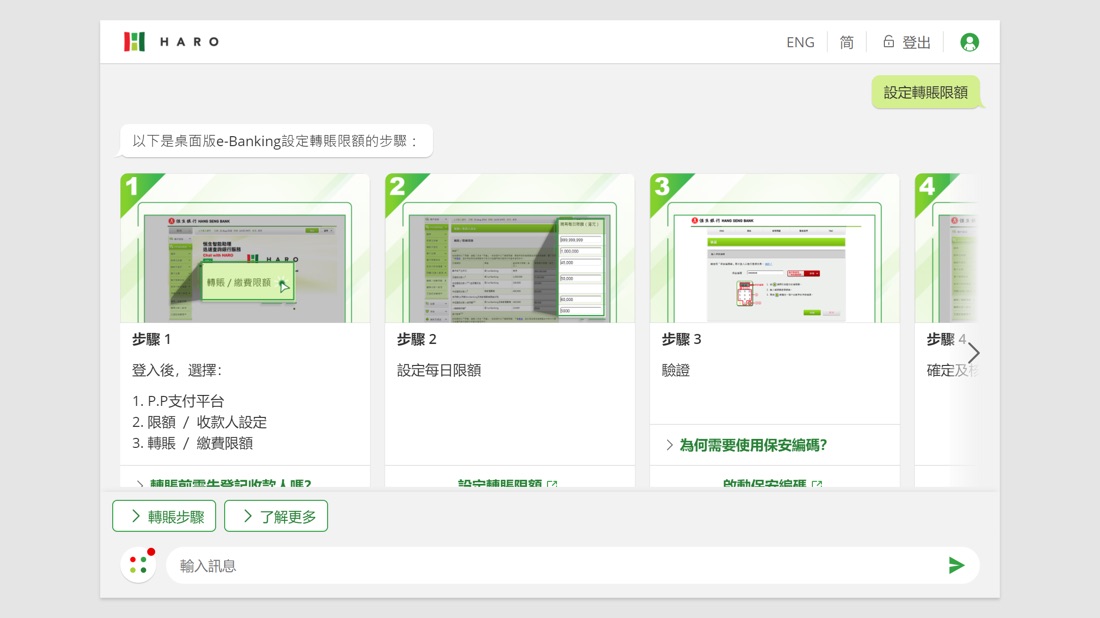Click the HARO logo
Viewport: 1100px width, 618px height.
(172, 42)
